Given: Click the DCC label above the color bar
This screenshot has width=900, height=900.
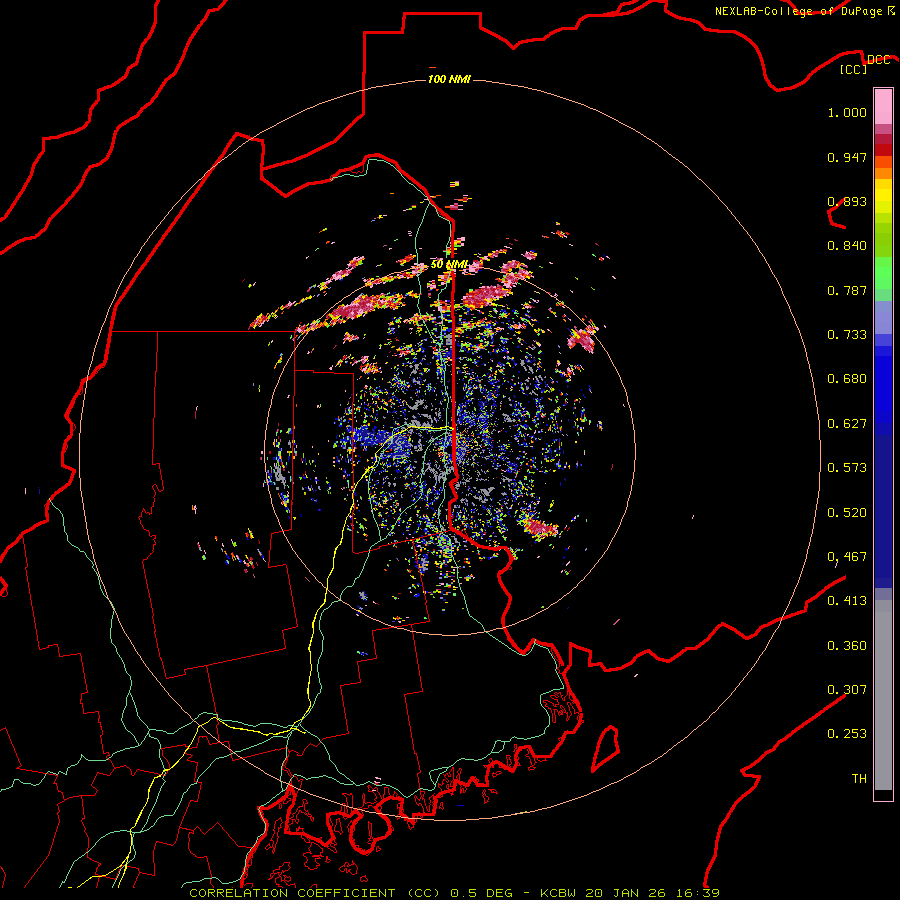Looking at the screenshot, I should pos(878,60).
